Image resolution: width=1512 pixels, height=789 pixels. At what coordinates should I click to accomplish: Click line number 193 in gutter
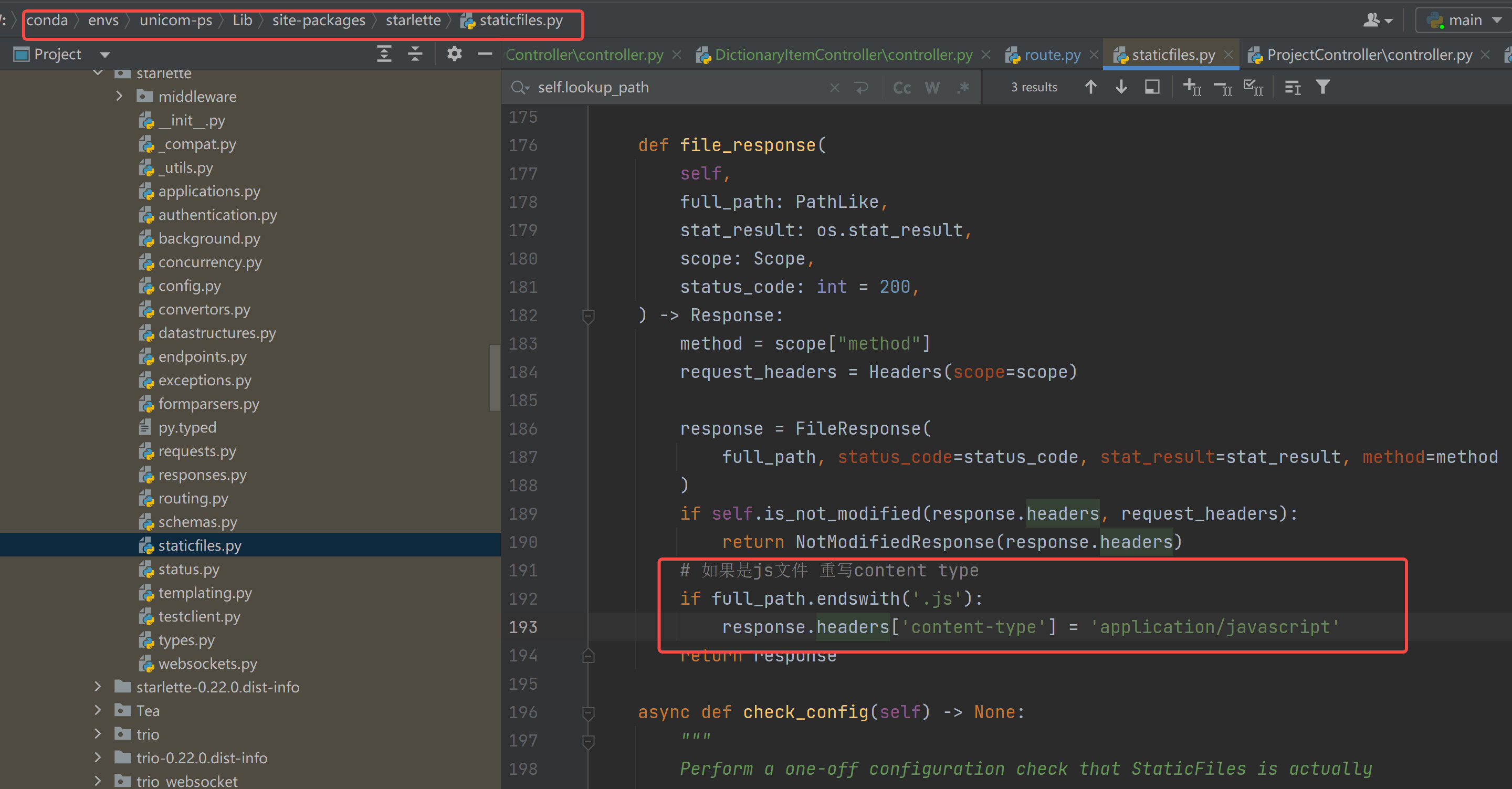(522, 627)
